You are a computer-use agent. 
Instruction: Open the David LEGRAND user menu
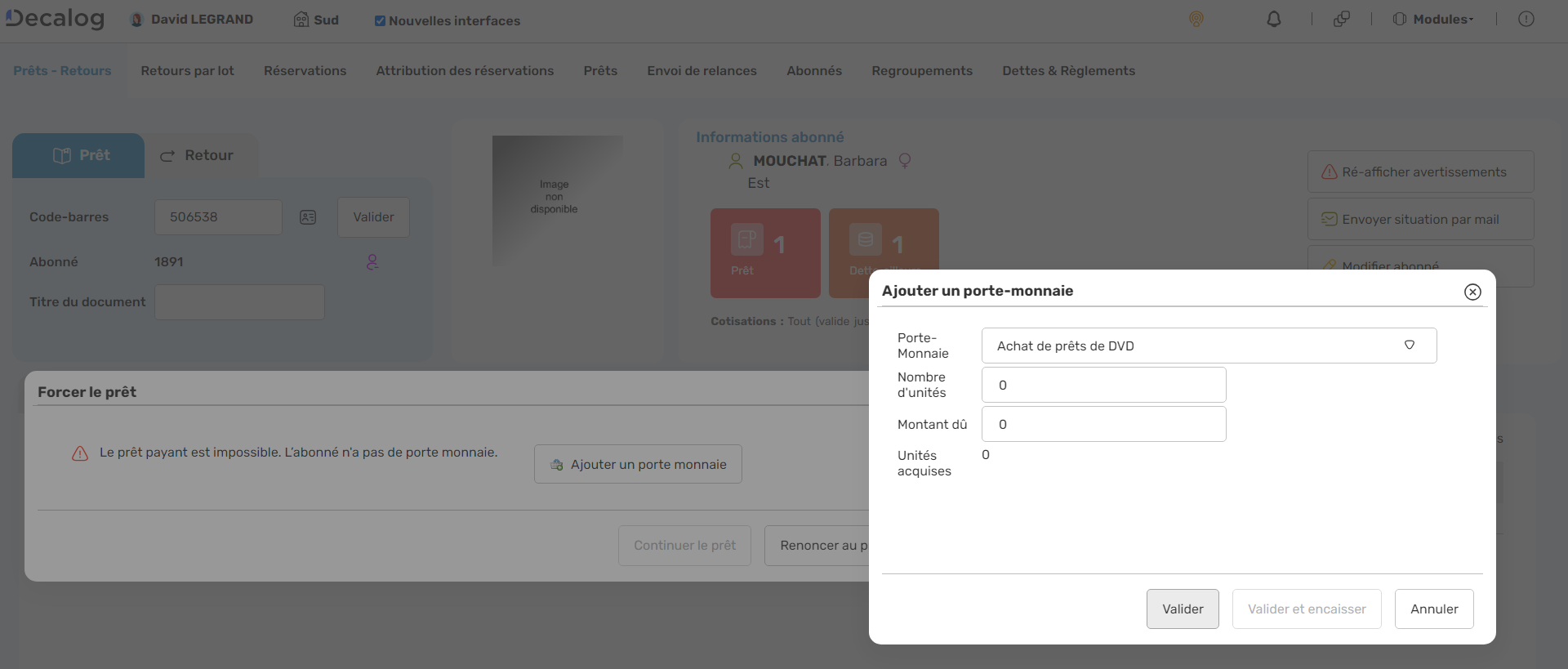coord(193,20)
